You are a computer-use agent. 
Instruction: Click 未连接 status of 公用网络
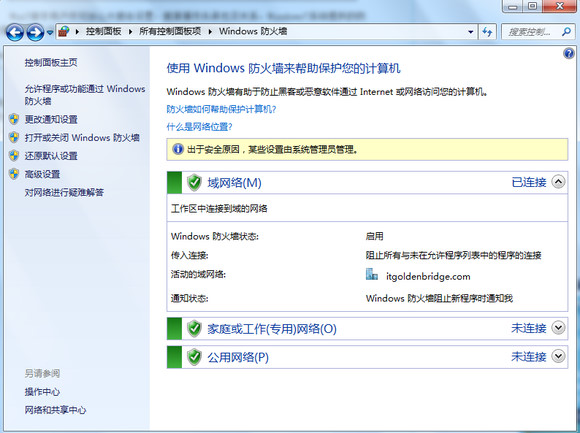529,356
